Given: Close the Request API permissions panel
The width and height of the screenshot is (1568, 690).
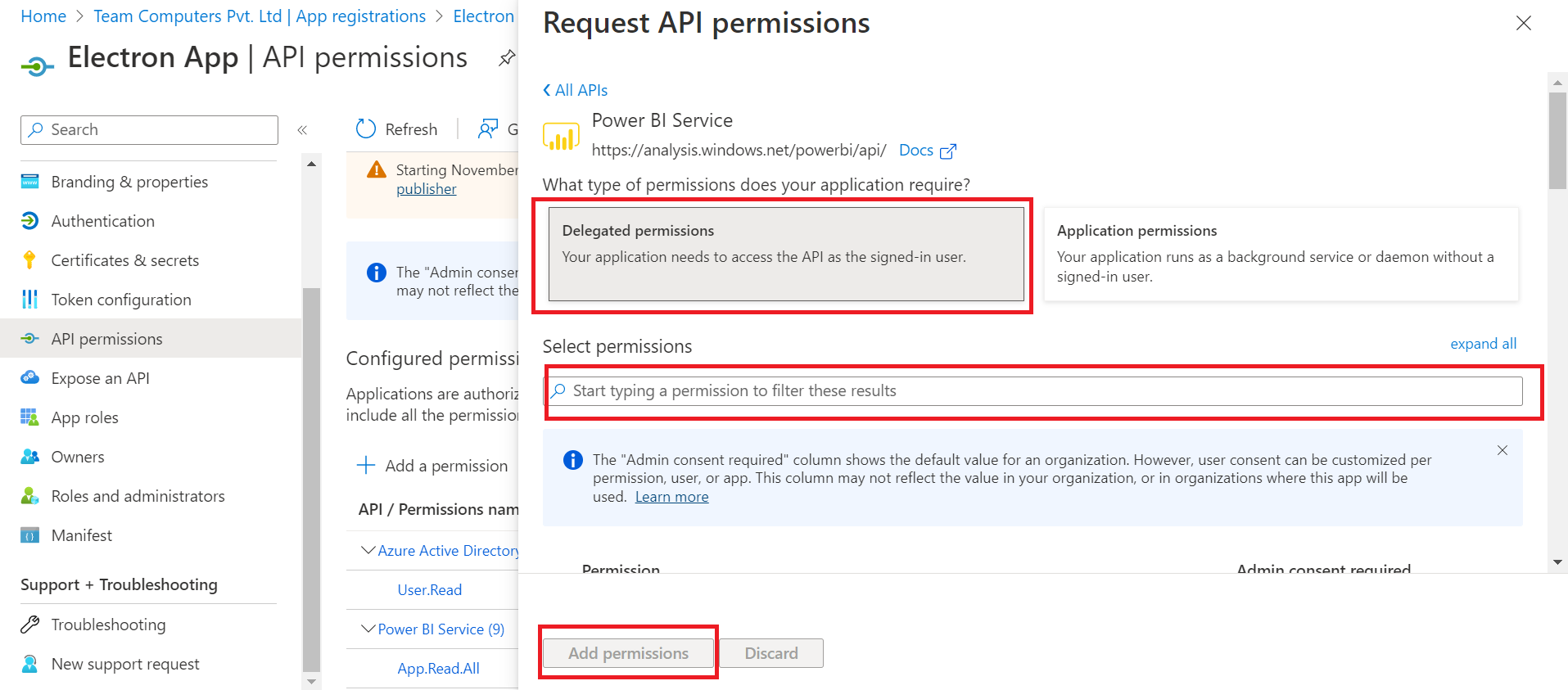Looking at the screenshot, I should [x=1523, y=23].
